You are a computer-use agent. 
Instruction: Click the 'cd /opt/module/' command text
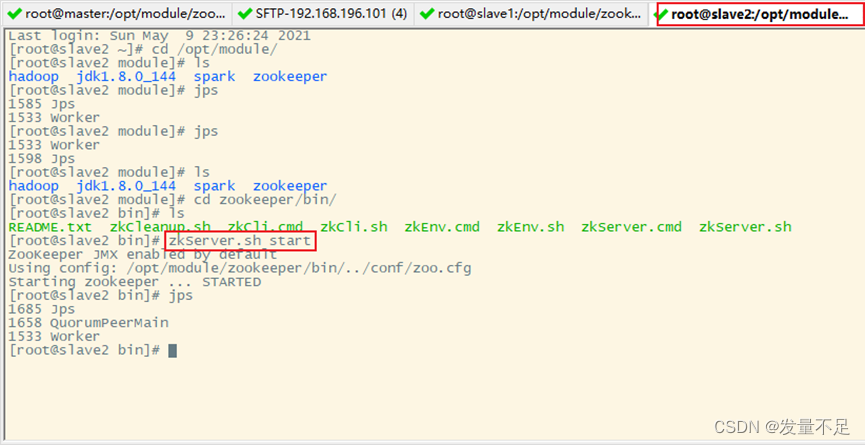click(x=215, y=50)
